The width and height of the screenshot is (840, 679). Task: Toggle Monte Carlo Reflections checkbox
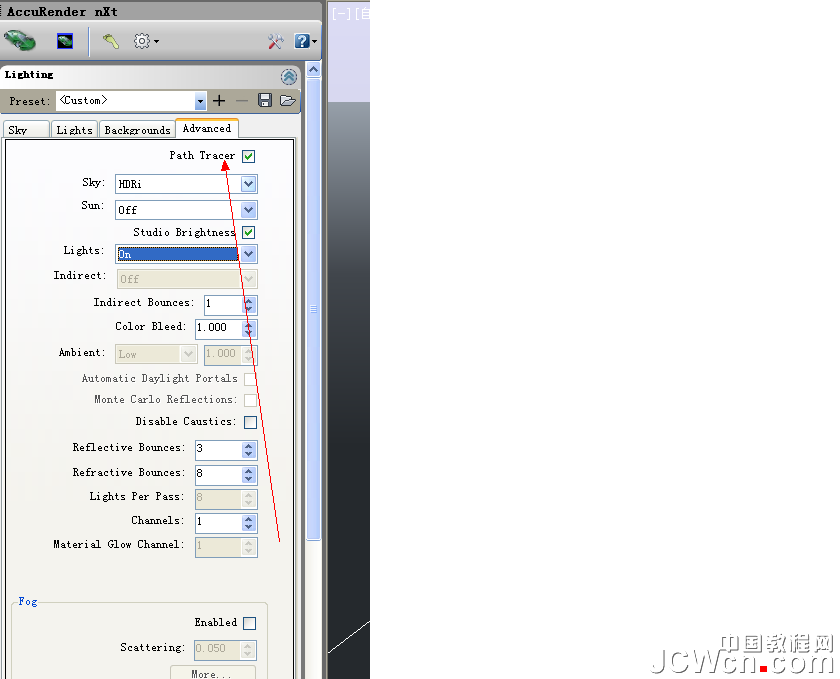[x=250, y=400]
